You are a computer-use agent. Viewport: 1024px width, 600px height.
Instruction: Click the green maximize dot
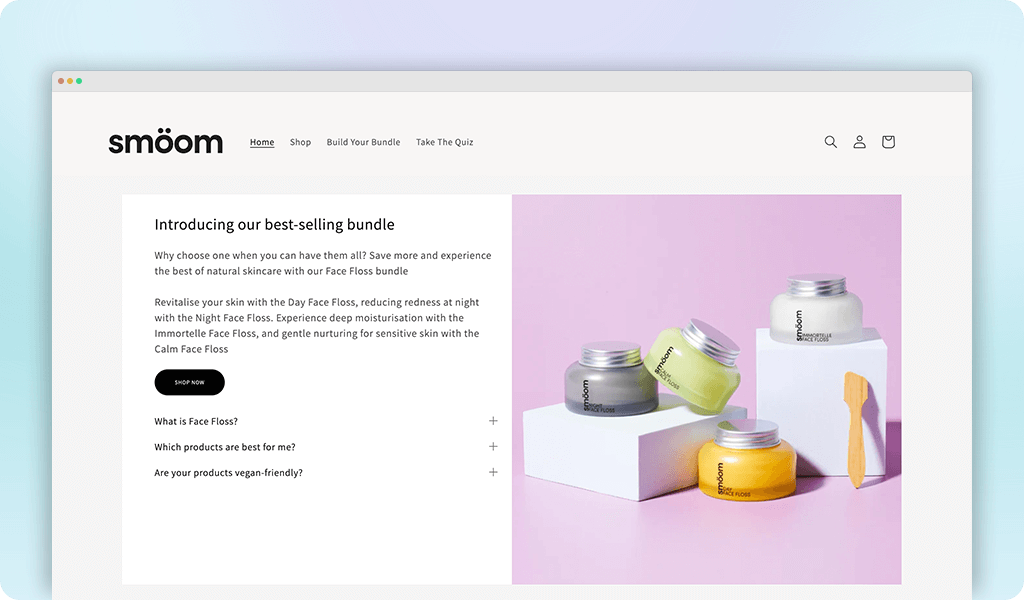(79, 81)
